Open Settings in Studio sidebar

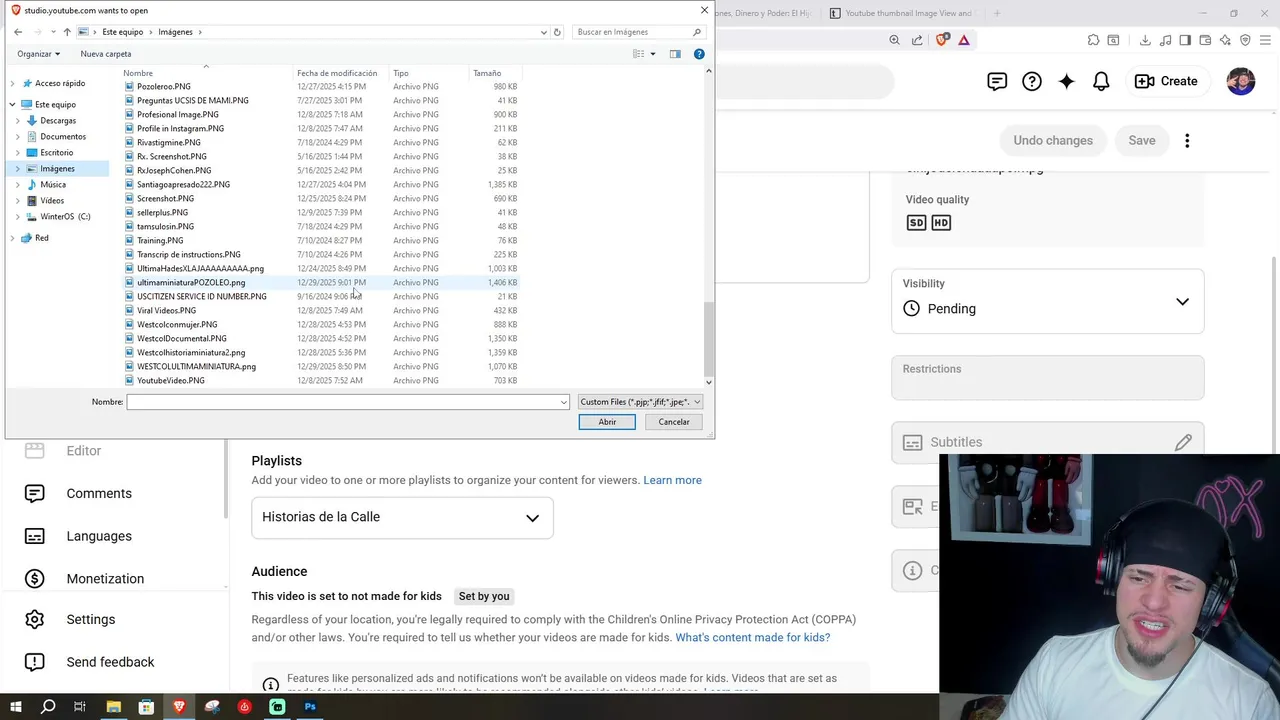click(x=91, y=620)
